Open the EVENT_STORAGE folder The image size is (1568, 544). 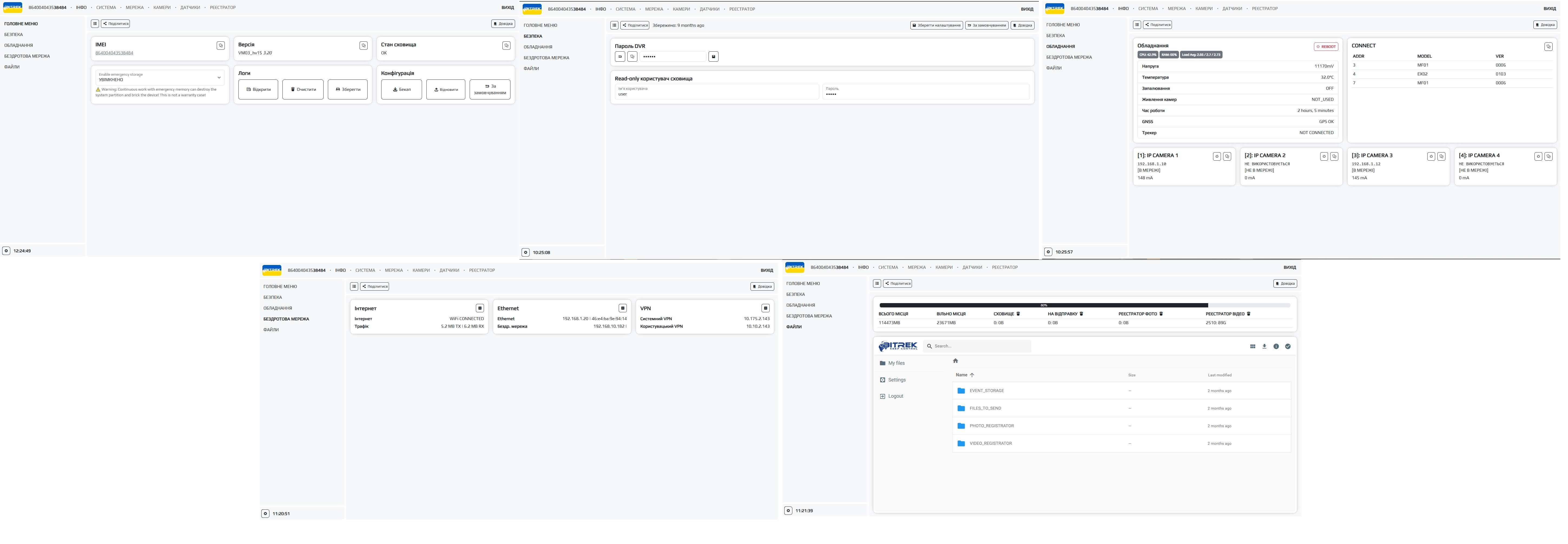pyautogui.click(x=987, y=391)
